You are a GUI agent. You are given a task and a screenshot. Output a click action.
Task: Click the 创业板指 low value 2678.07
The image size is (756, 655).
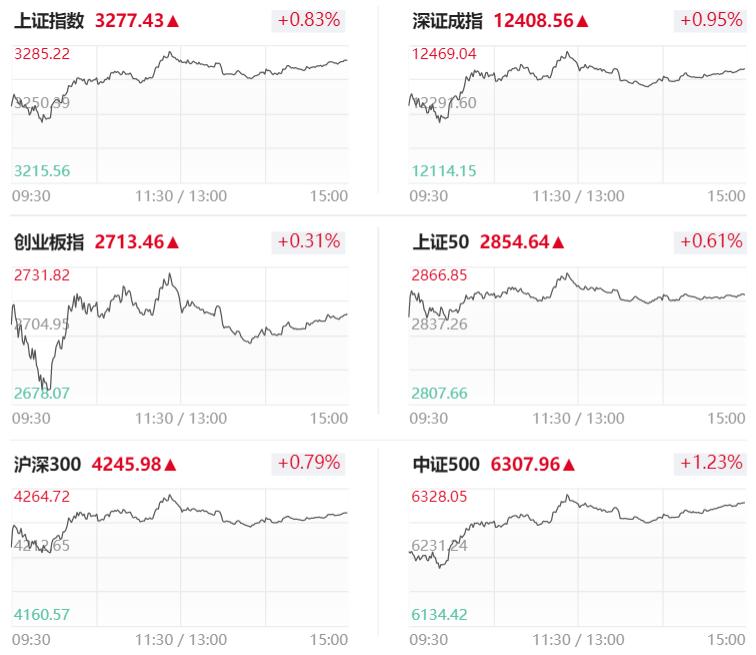point(42,393)
